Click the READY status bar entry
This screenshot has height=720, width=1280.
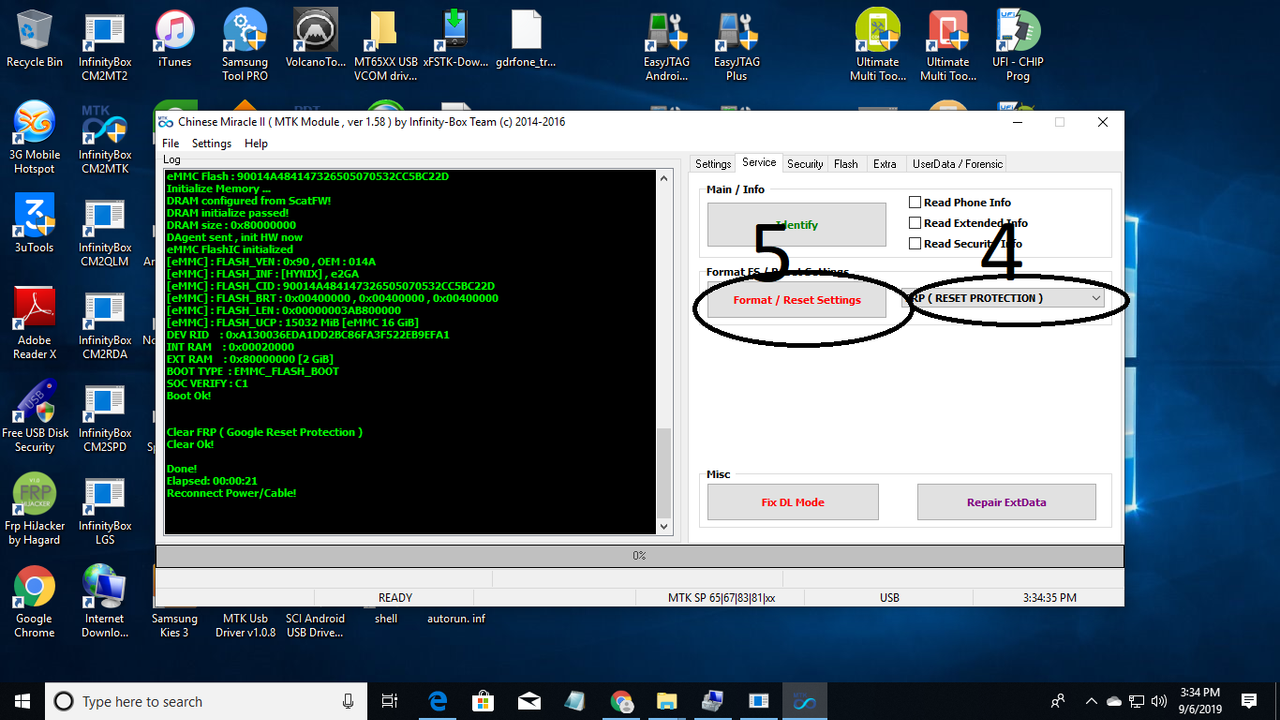[395, 598]
